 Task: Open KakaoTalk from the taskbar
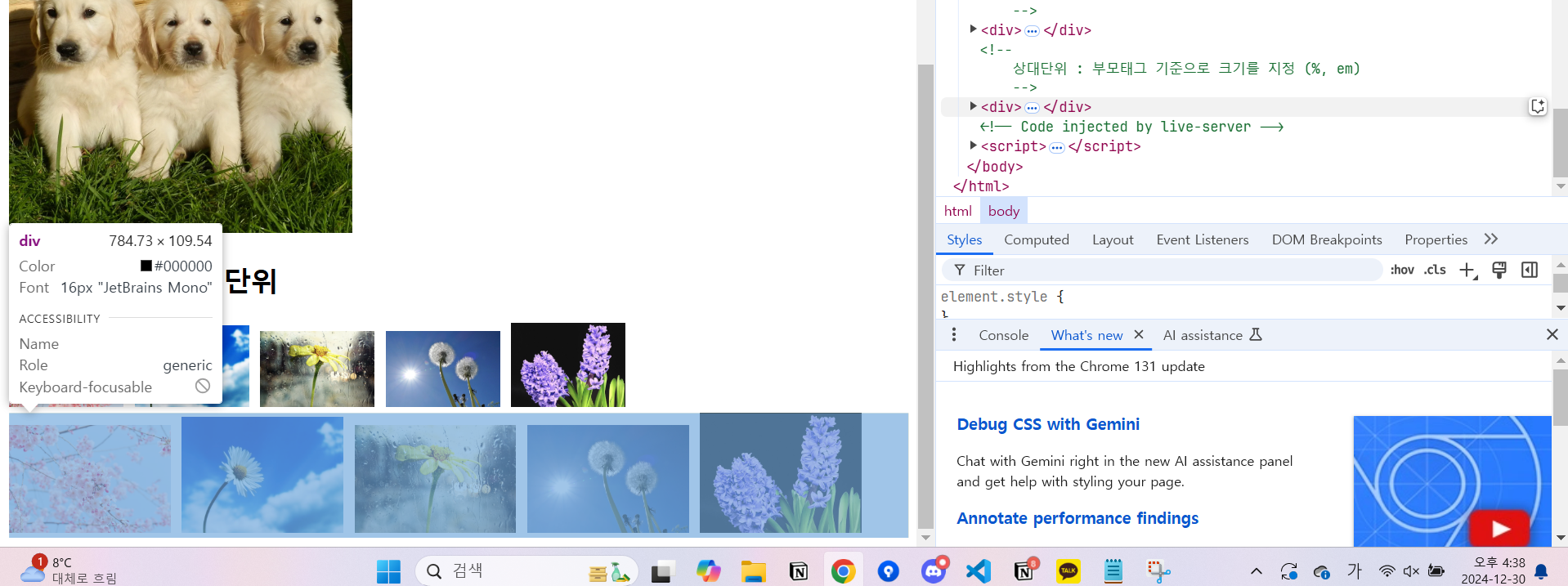pyautogui.click(x=1068, y=571)
